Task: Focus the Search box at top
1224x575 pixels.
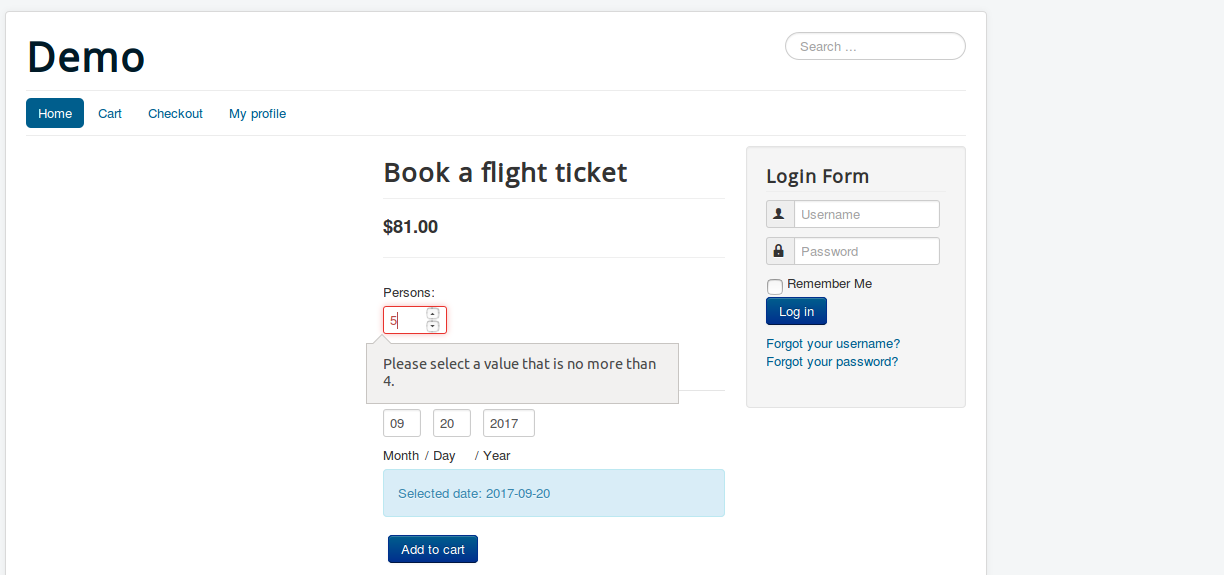Action: point(875,46)
